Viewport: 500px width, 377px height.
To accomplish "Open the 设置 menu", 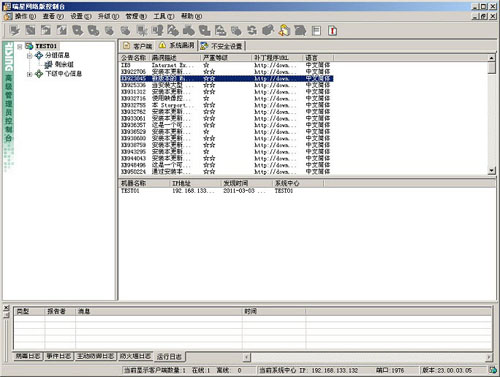I will tap(81, 16).
